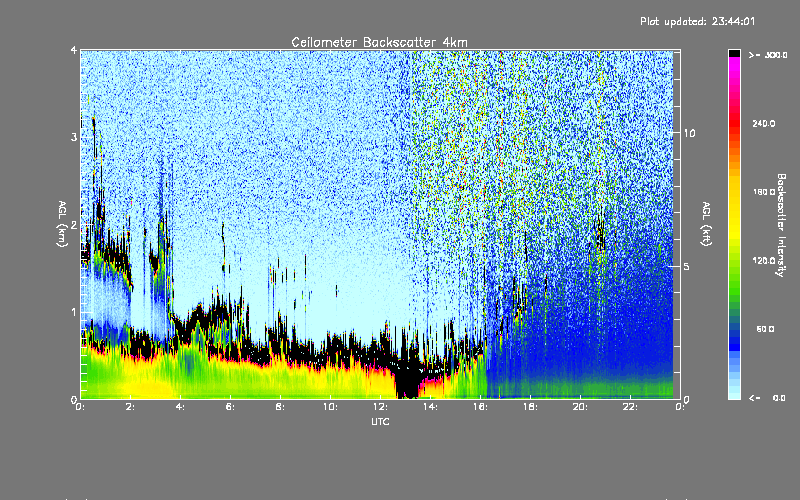Click the '2' tick on the km axis
Viewport: 800px width, 500px height.
pyautogui.click(x=74, y=225)
